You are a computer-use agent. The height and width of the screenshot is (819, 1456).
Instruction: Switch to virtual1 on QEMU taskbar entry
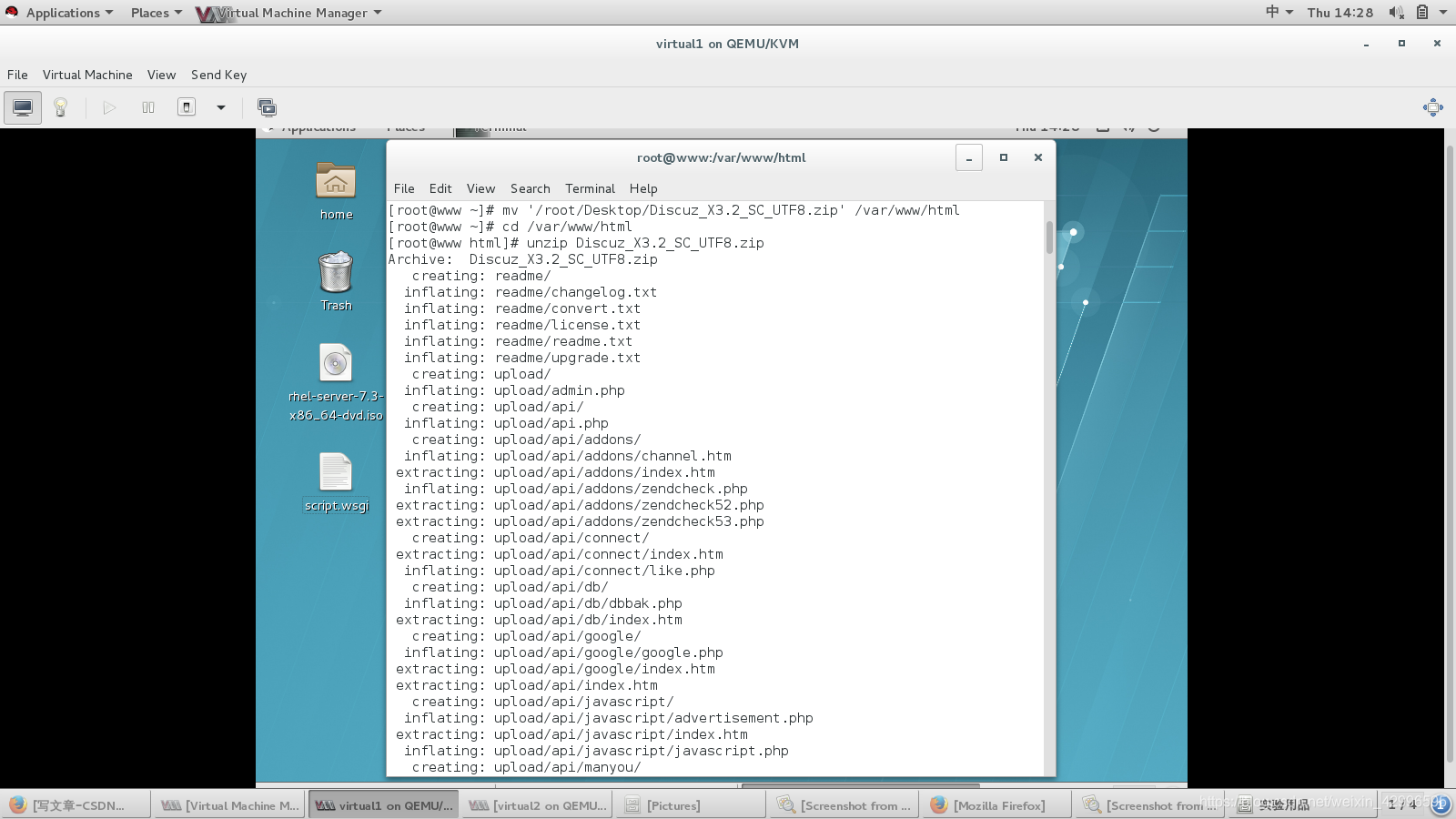point(383,805)
